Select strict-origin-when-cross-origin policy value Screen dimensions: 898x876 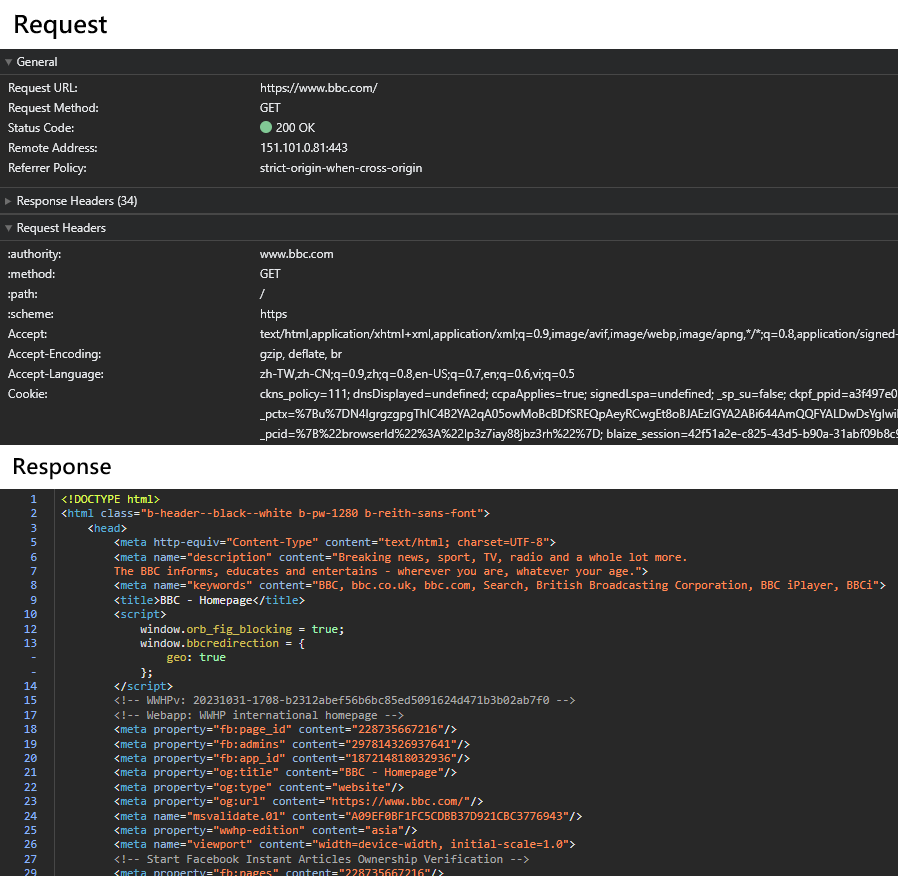click(x=341, y=168)
